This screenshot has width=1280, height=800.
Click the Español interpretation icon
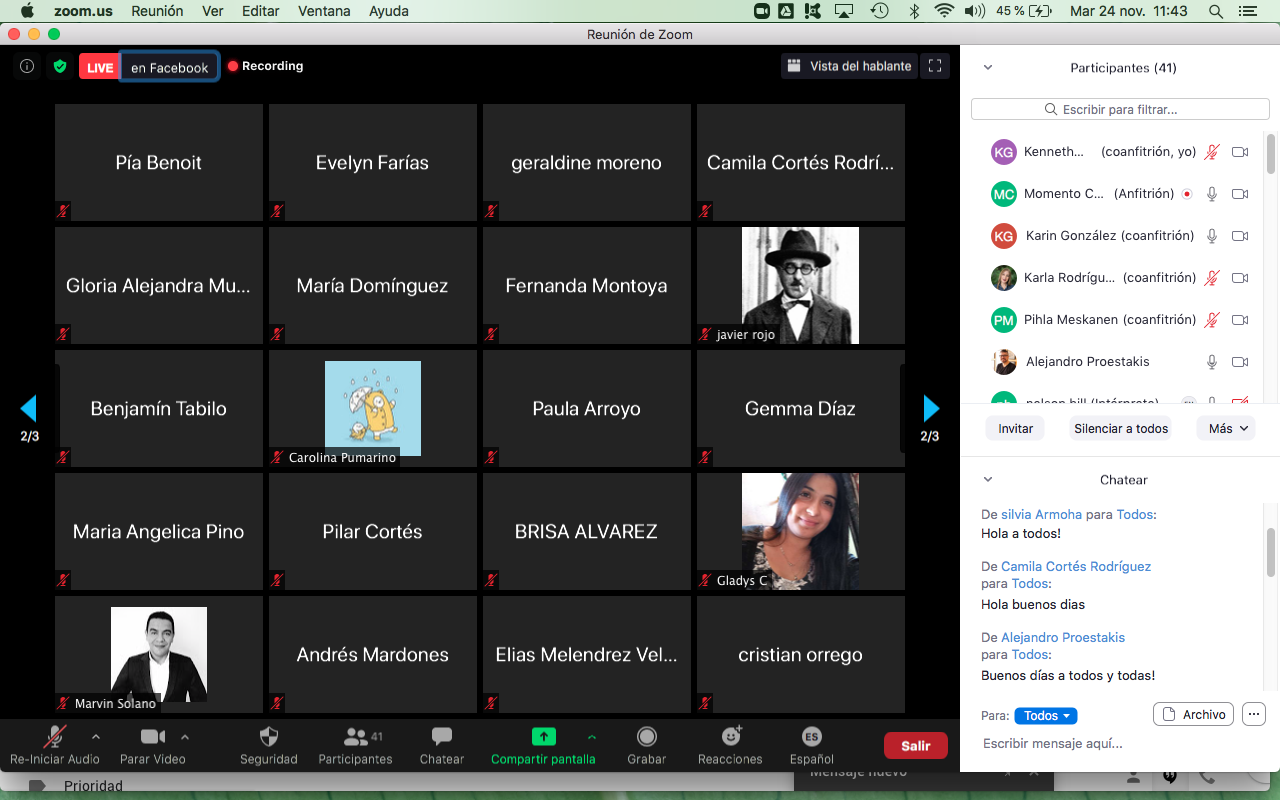coord(811,737)
